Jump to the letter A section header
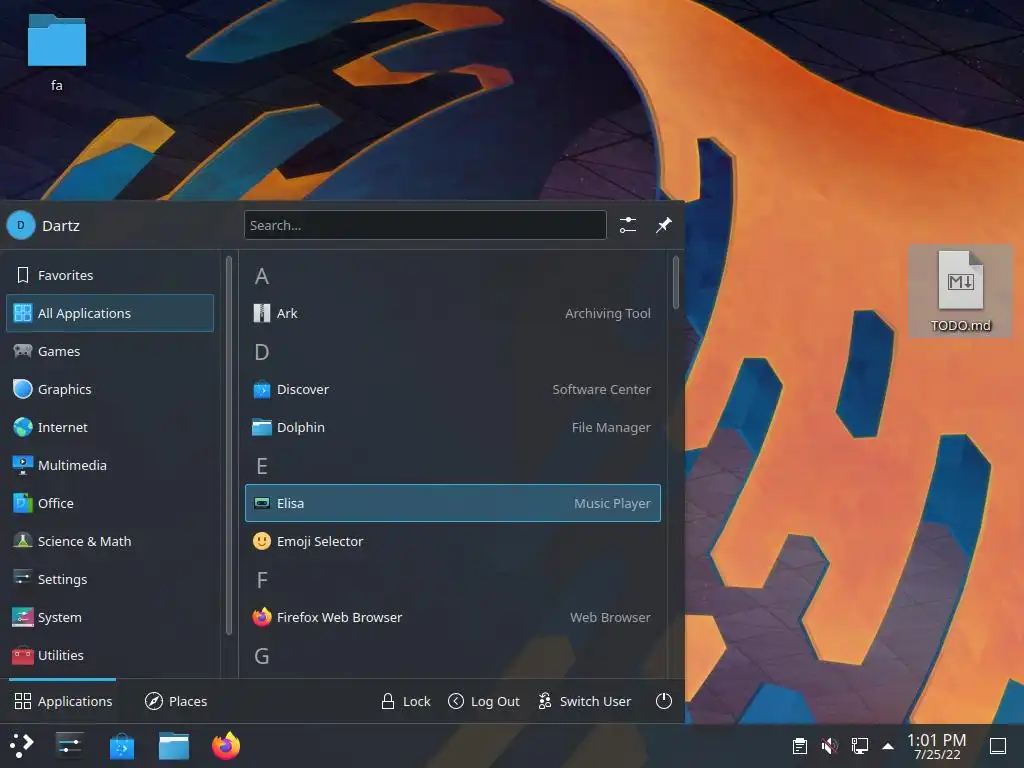 pyautogui.click(x=261, y=276)
